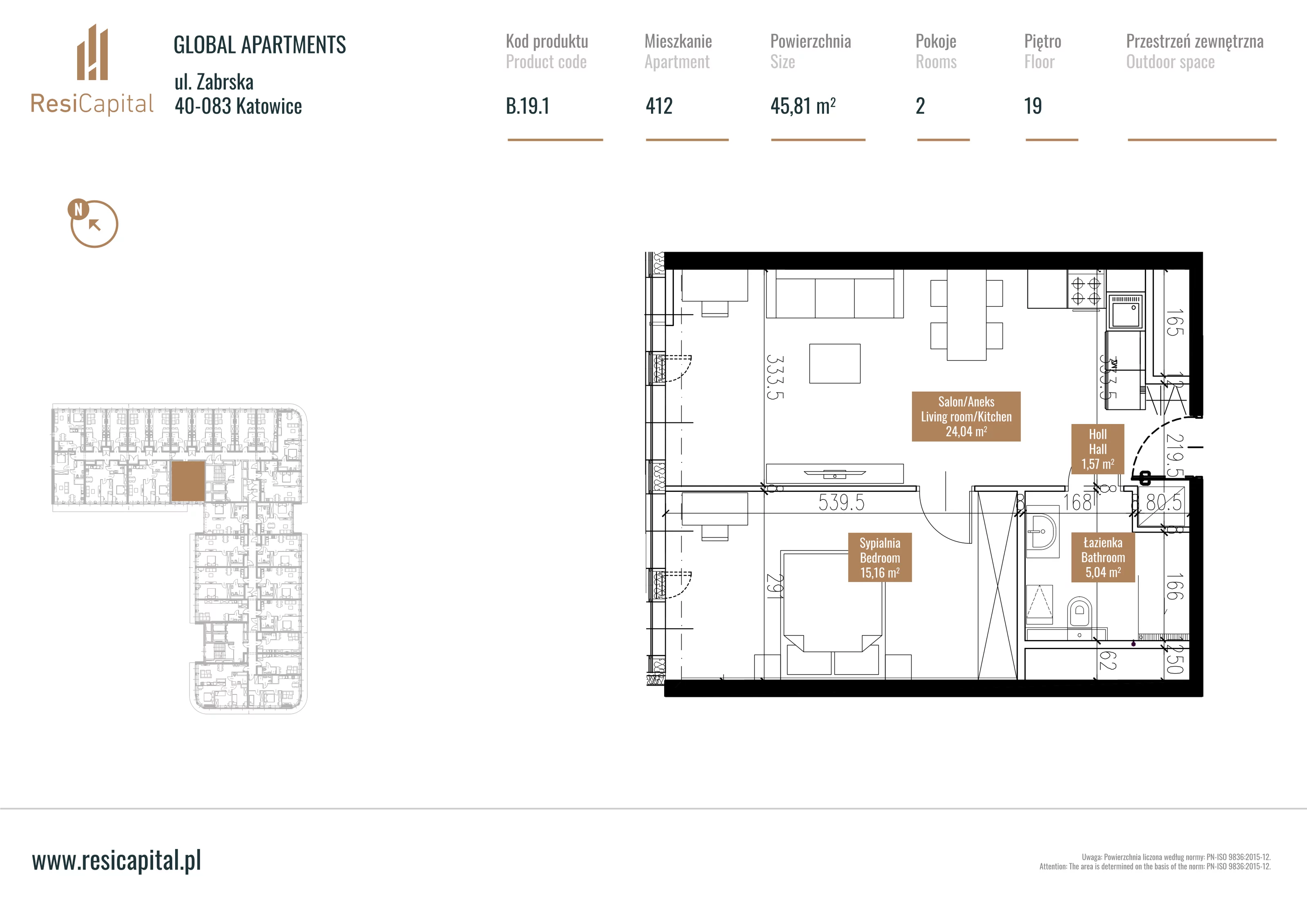Click the 80.5 dimension label
1307x924 pixels.
(1164, 503)
